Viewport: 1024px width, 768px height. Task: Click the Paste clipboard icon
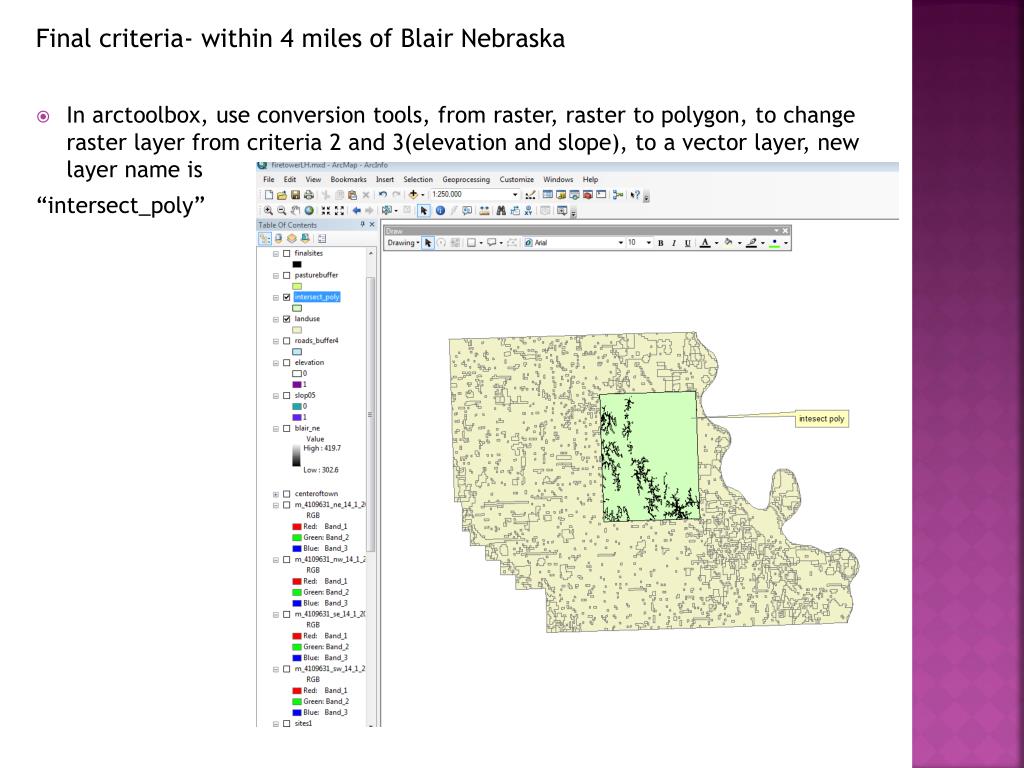click(352, 195)
